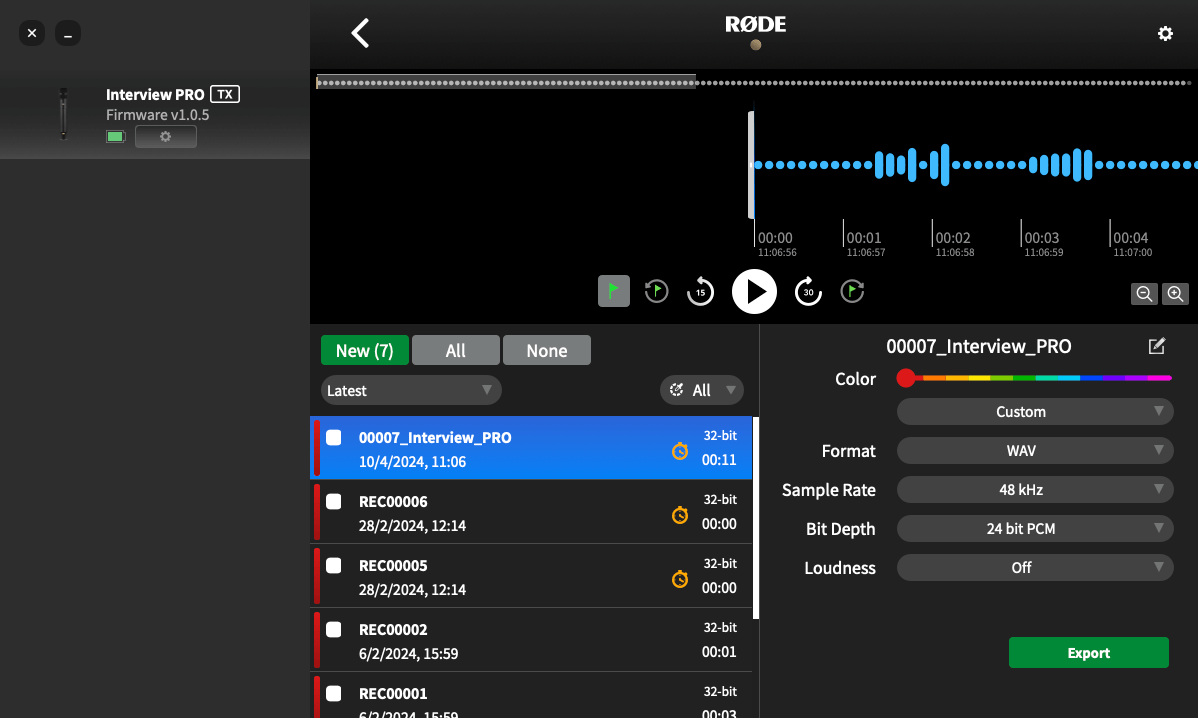
Task: Click stopwatch icon on REC00006 row
Action: coord(679,516)
